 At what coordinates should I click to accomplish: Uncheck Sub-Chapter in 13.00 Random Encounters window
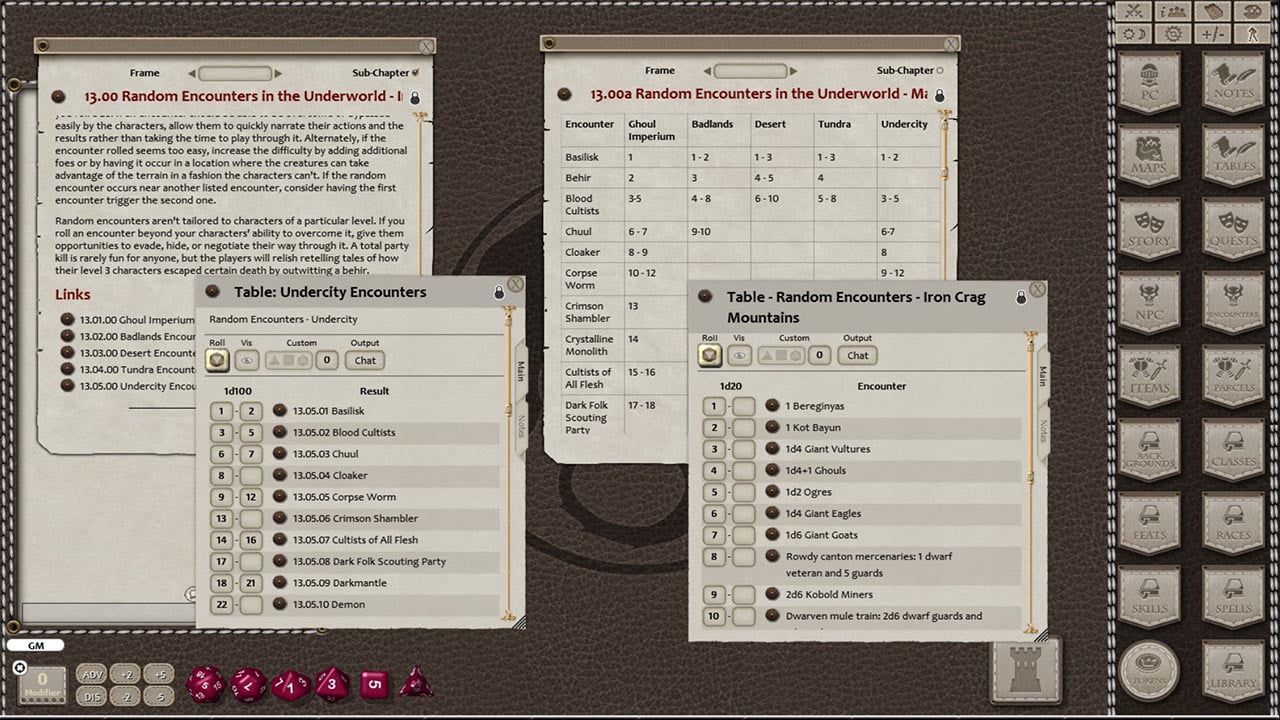[x=416, y=72]
